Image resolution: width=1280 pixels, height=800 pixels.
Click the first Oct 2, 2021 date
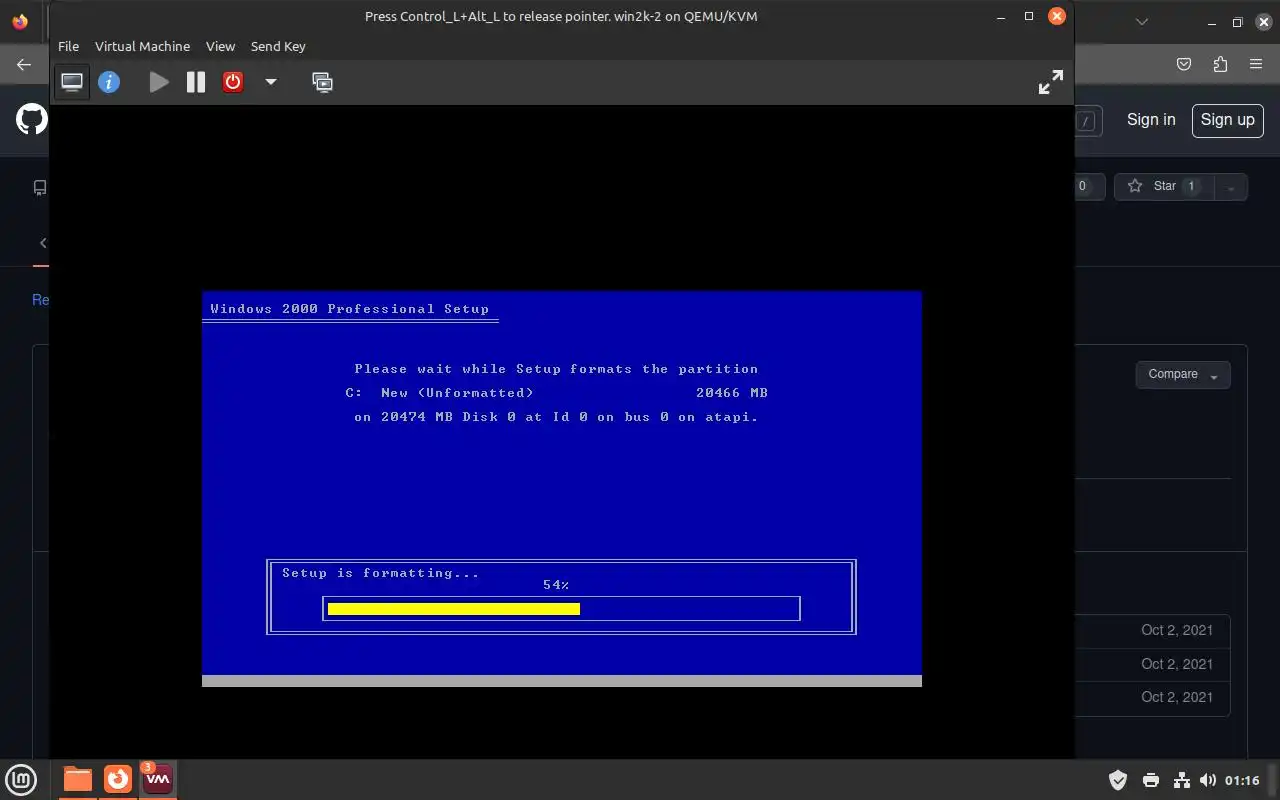pos(1177,630)
